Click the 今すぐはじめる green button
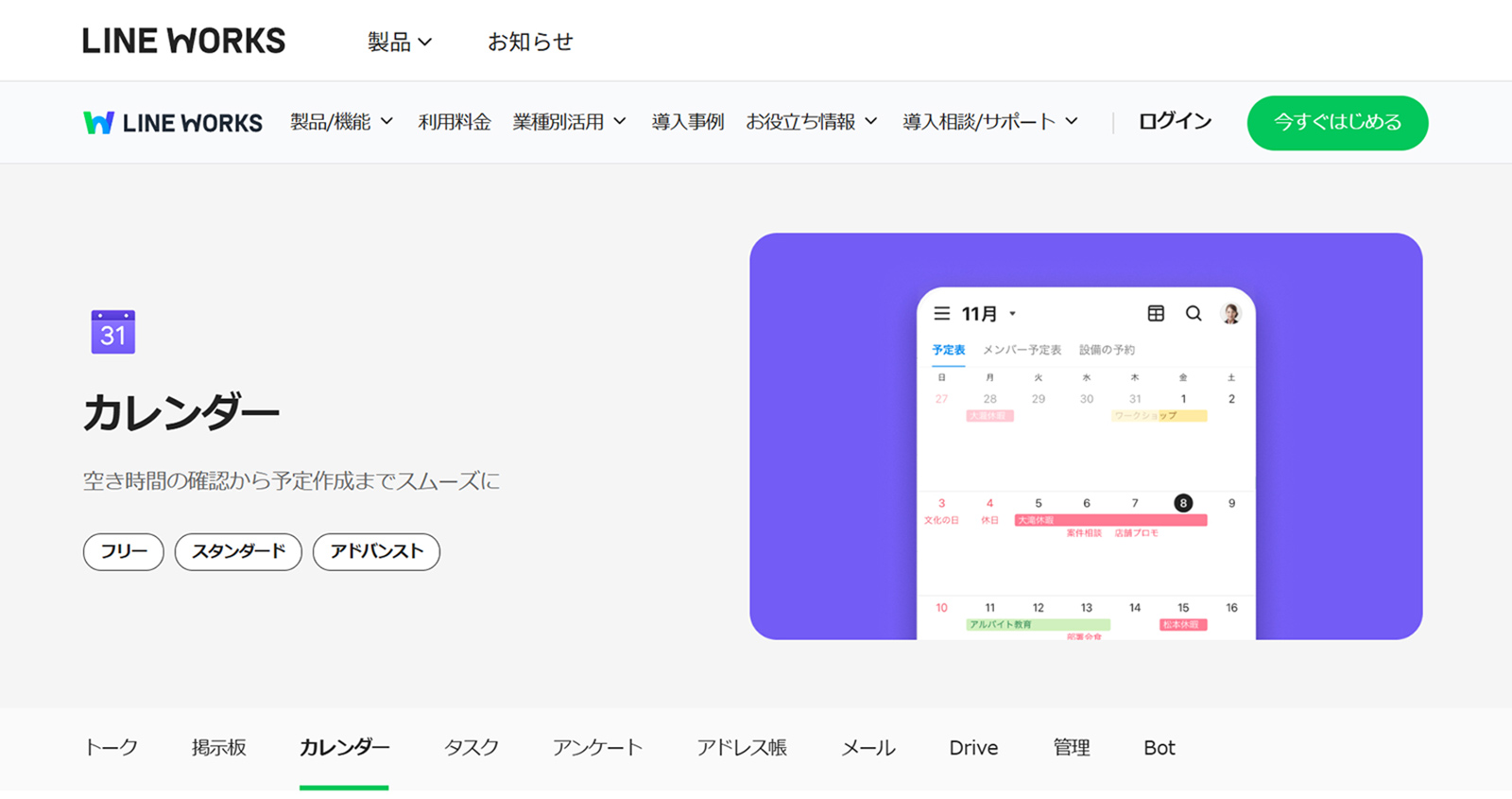The width and height of the screenshot is (1512, 799). point(1337,123)
